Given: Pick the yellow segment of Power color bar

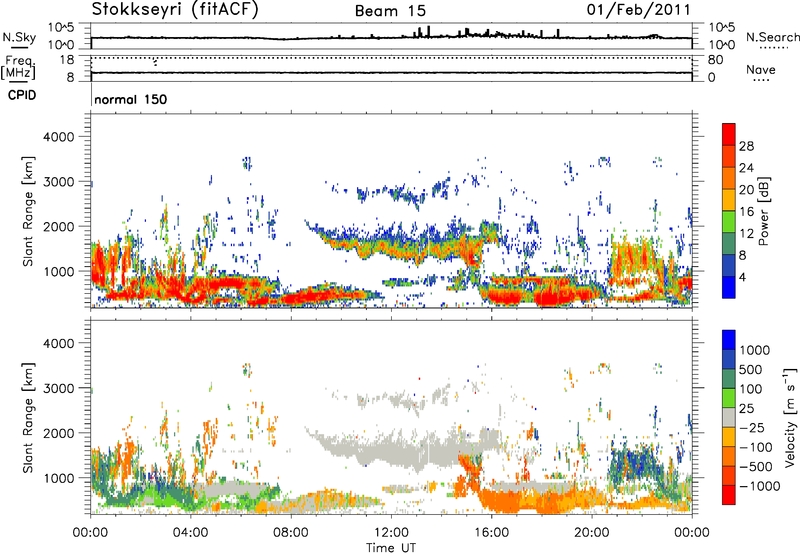Looking at the screenshot, I should [729, 200].
